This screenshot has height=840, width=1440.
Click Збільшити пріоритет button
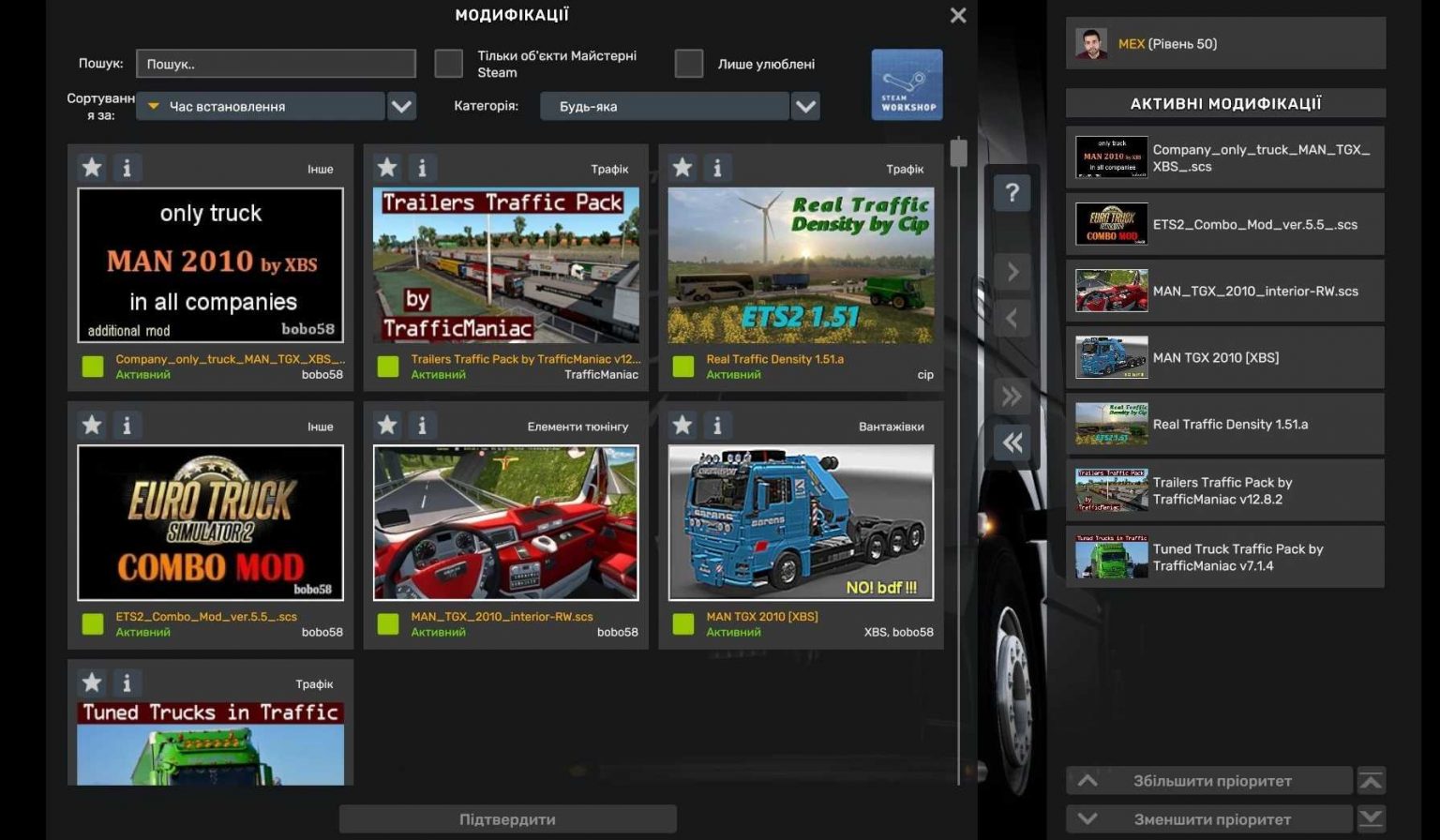tap(1209, 780)
